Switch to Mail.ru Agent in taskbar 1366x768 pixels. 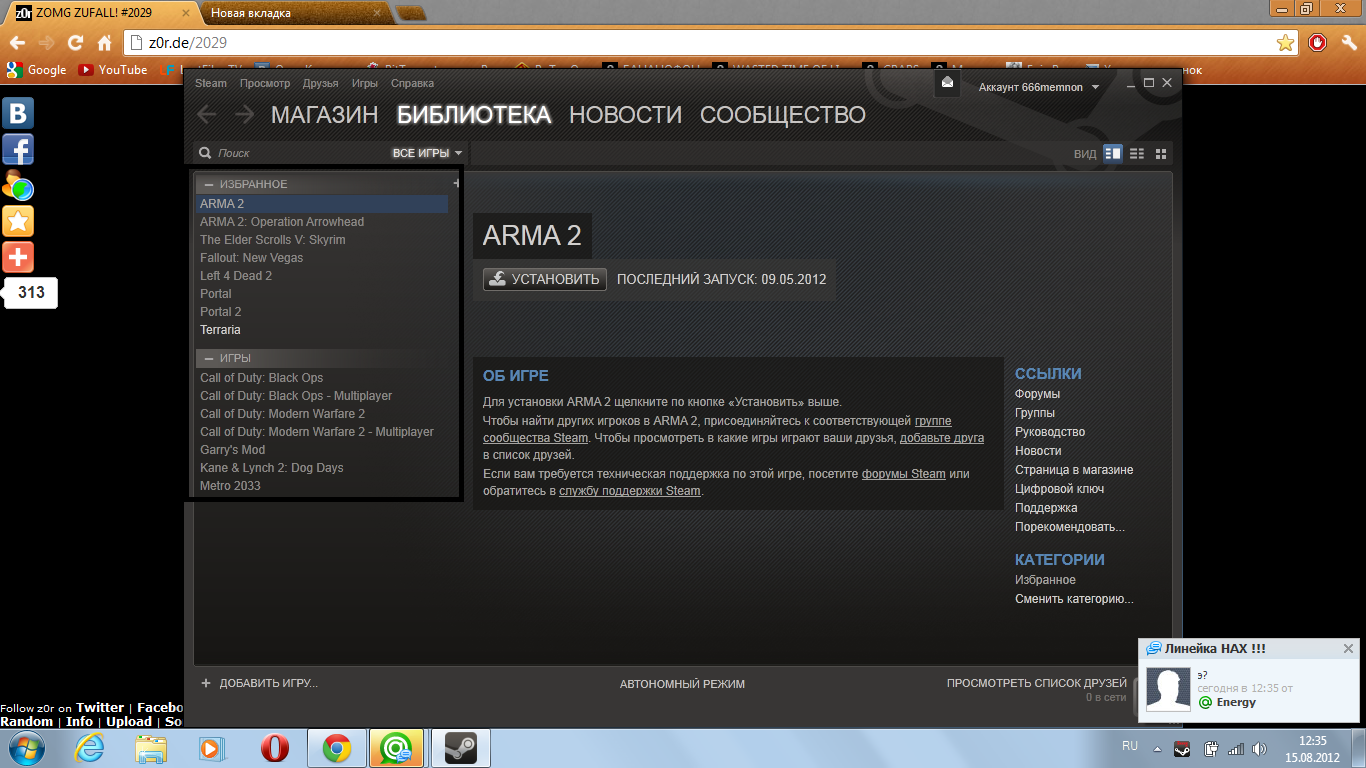click(x=397, y=748)
